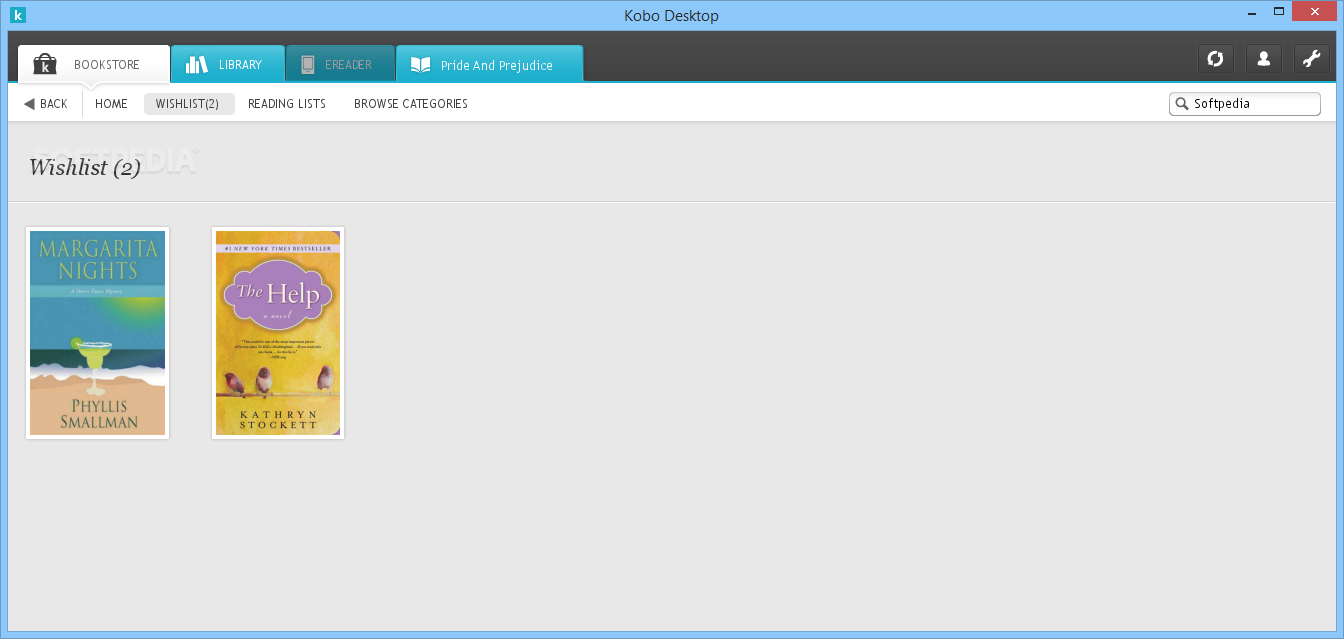Image resolution: width=1344 pixels, height=639 pixels.
Task: Switch to the Library tab
Action: [x=228, y=64]
